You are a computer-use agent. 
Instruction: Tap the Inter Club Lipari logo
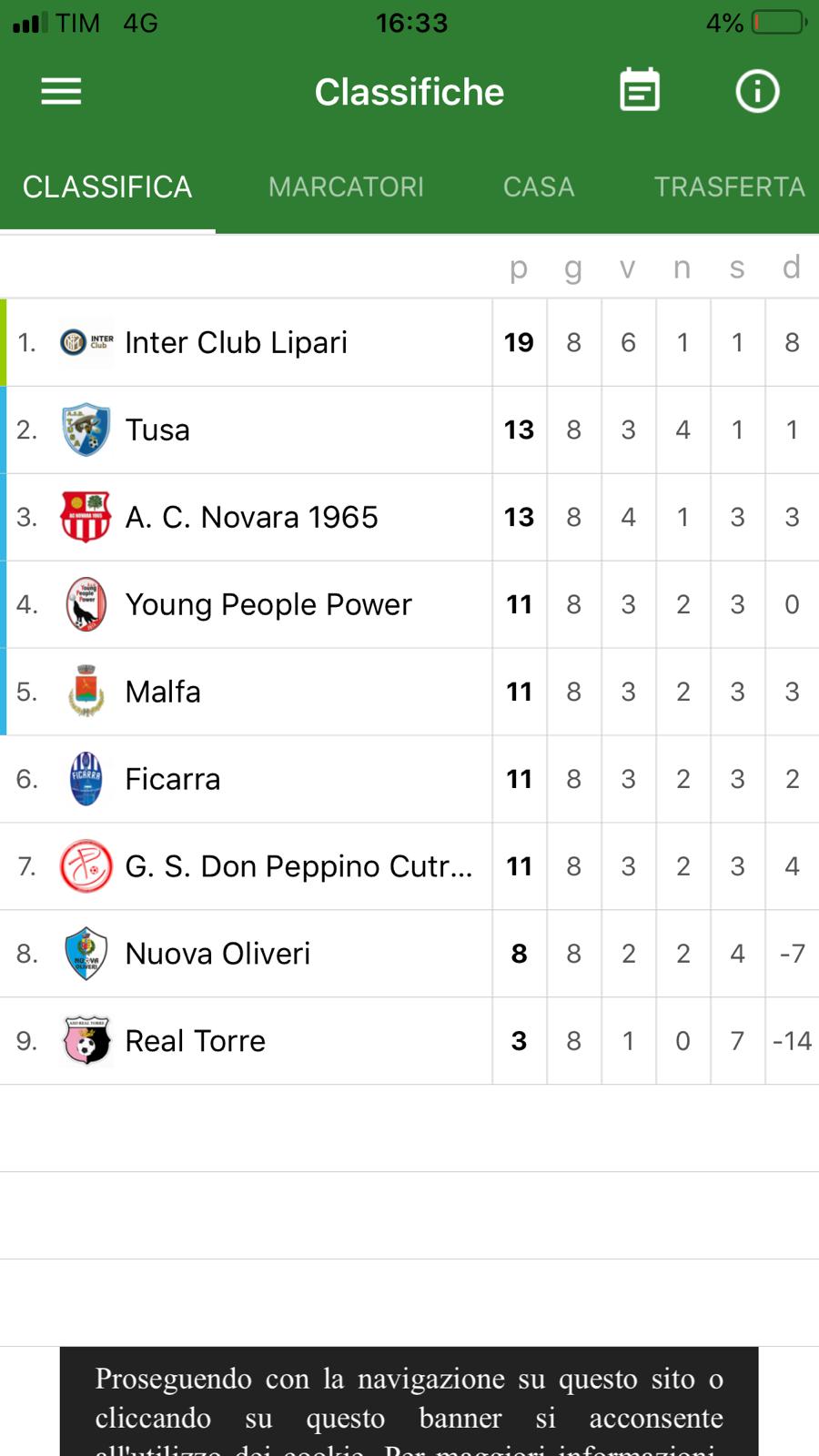click(x=86, y=342)
